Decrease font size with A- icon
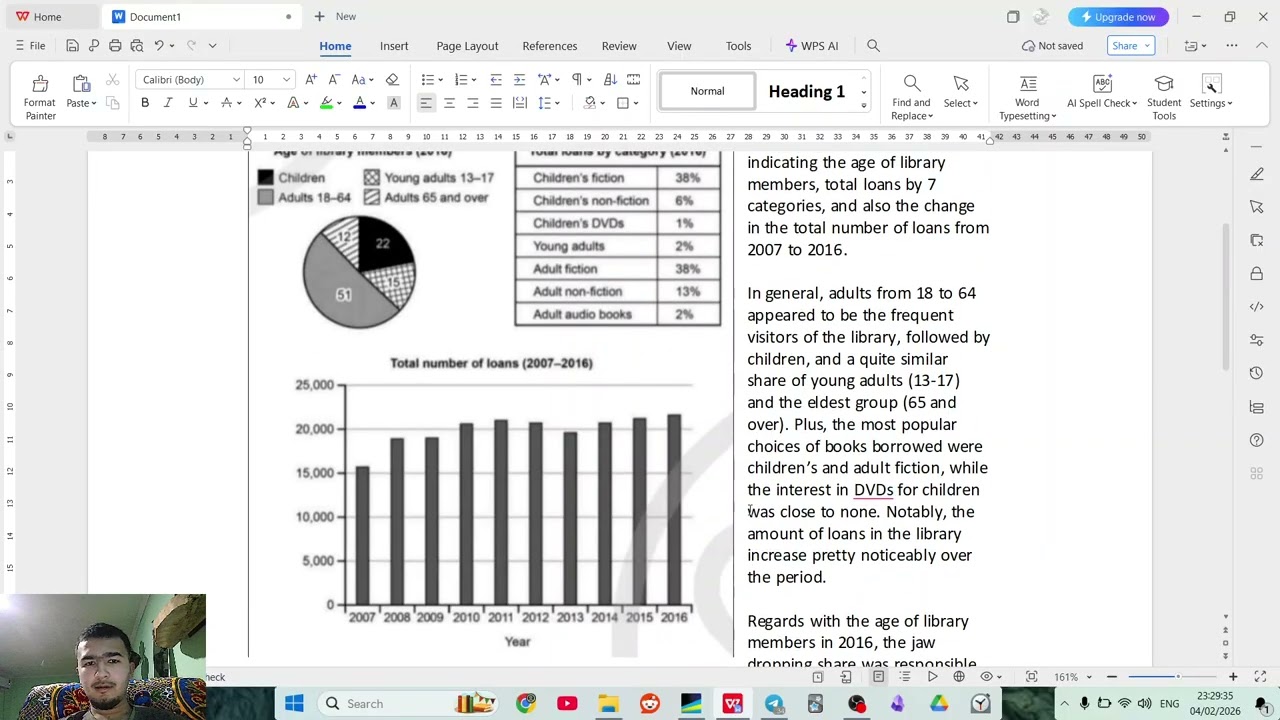 (334, 80)
